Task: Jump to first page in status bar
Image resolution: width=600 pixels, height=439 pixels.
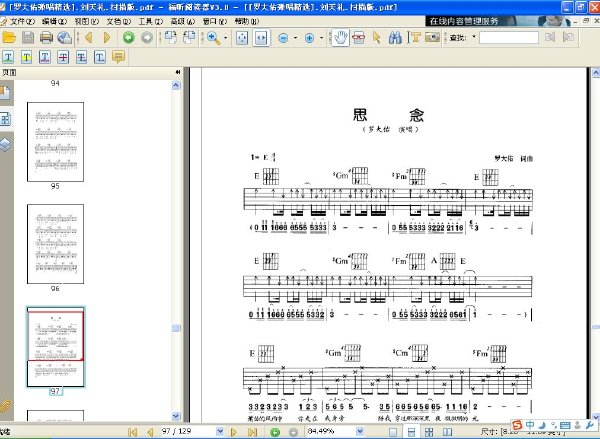Action: (x=132, y=432)
